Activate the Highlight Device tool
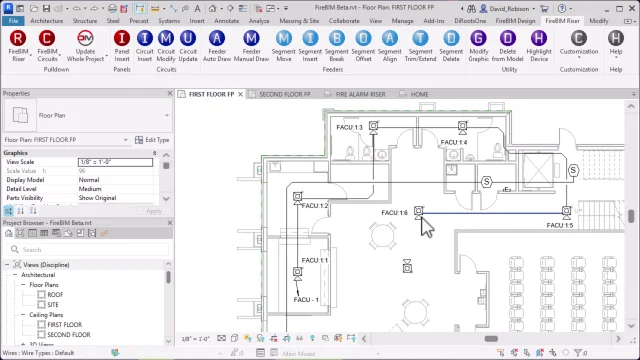The height and width of the screenshot is (360, 640). (x=539, y=46)
